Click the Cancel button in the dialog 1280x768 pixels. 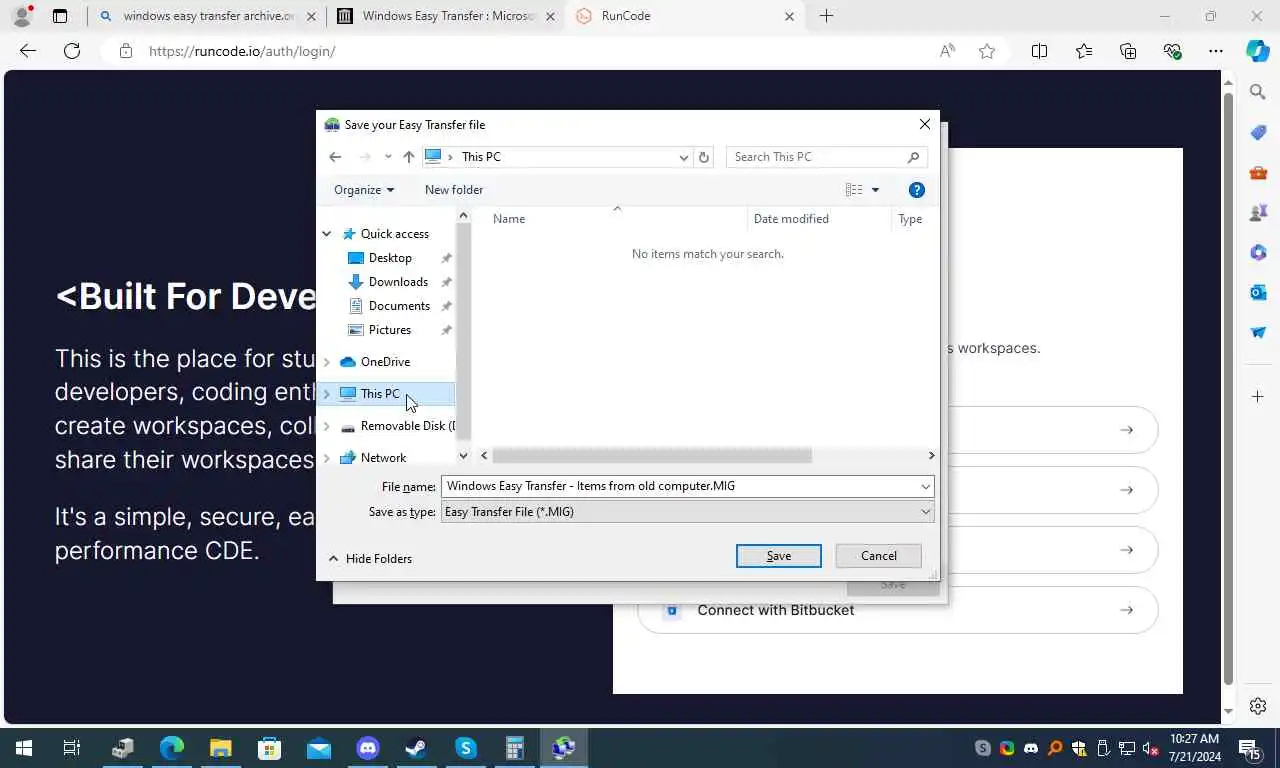tap(879, 556)
